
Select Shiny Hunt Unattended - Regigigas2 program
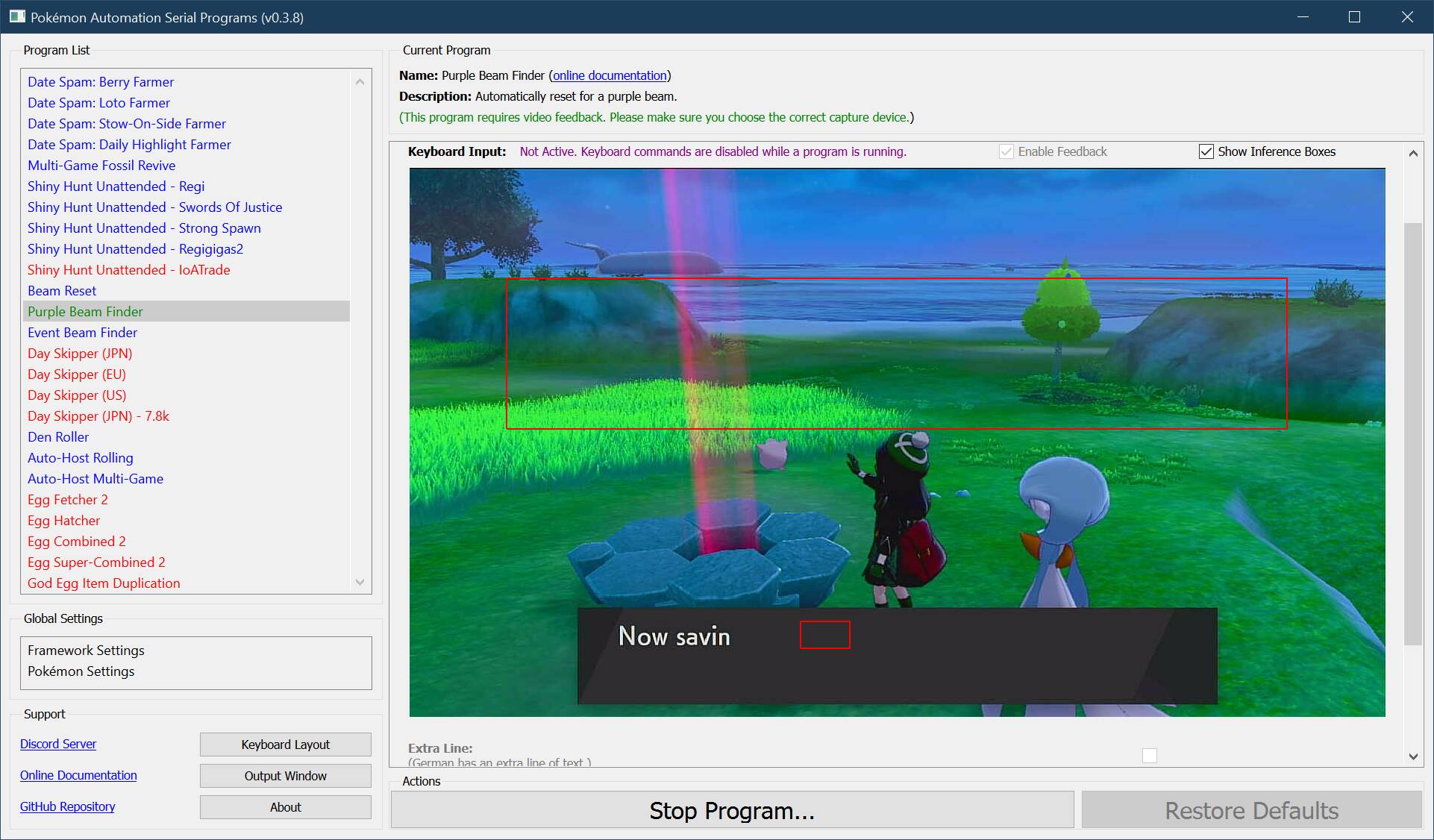click(x=135, y=249)
